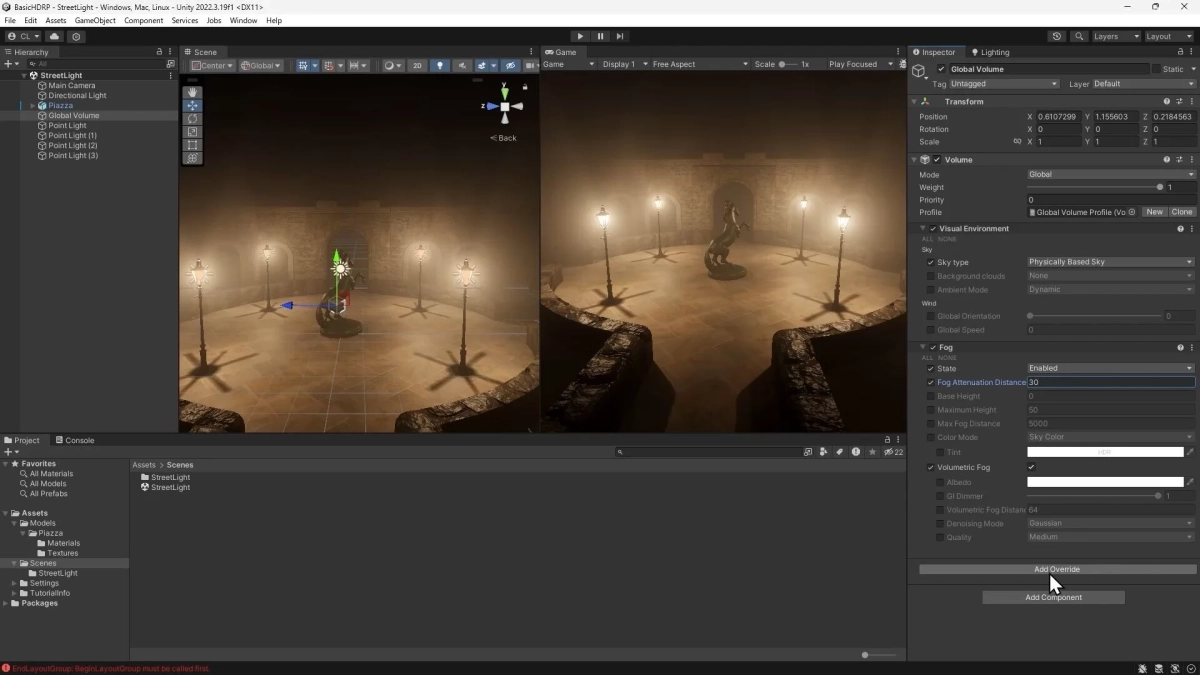Image resolution: width=1200 pixels, height=675 pixels.
Task: Open the Component menu
Action: [143, 20]
